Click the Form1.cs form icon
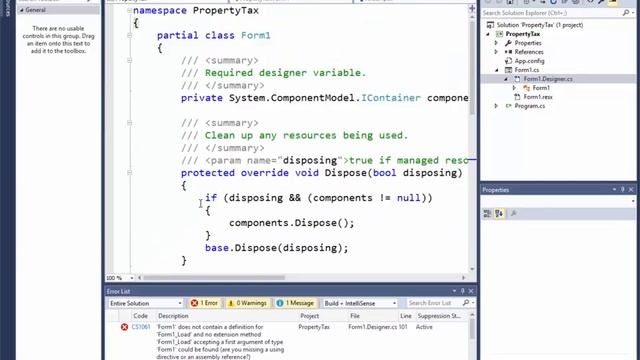This screenshot has height=360, width=640. [x=508, y=70]
